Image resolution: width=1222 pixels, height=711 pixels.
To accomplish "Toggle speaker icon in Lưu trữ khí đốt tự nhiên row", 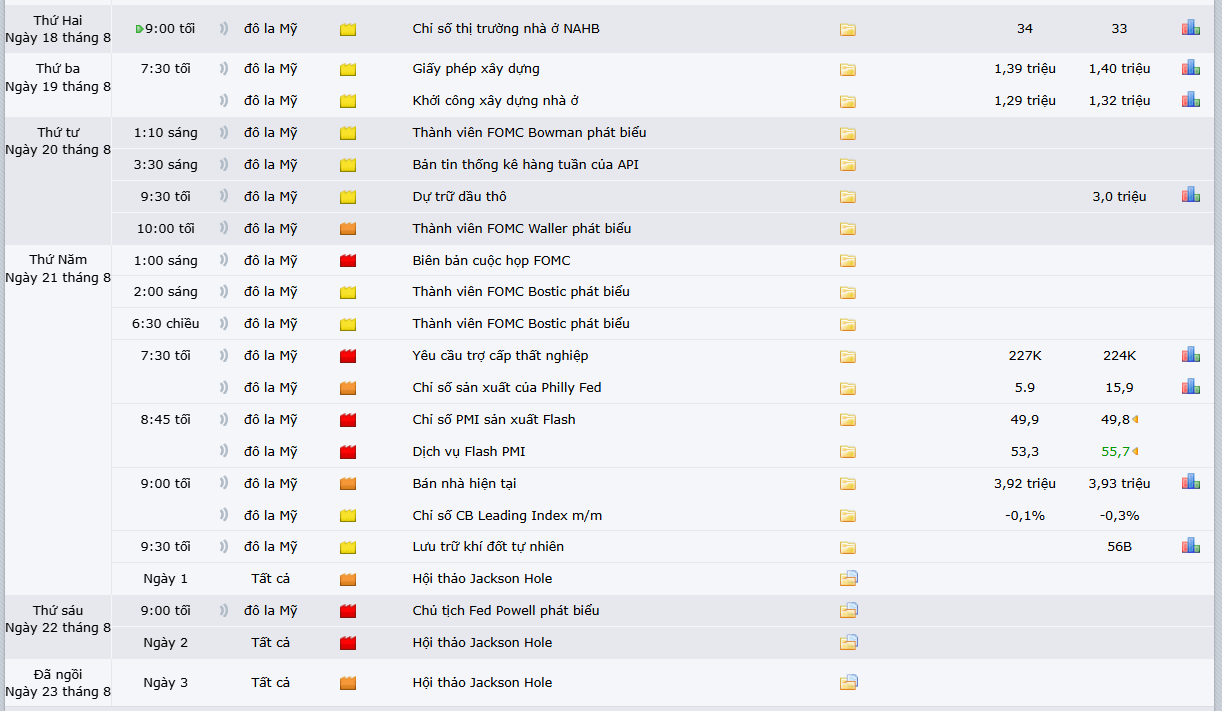I will coord(223,547).
